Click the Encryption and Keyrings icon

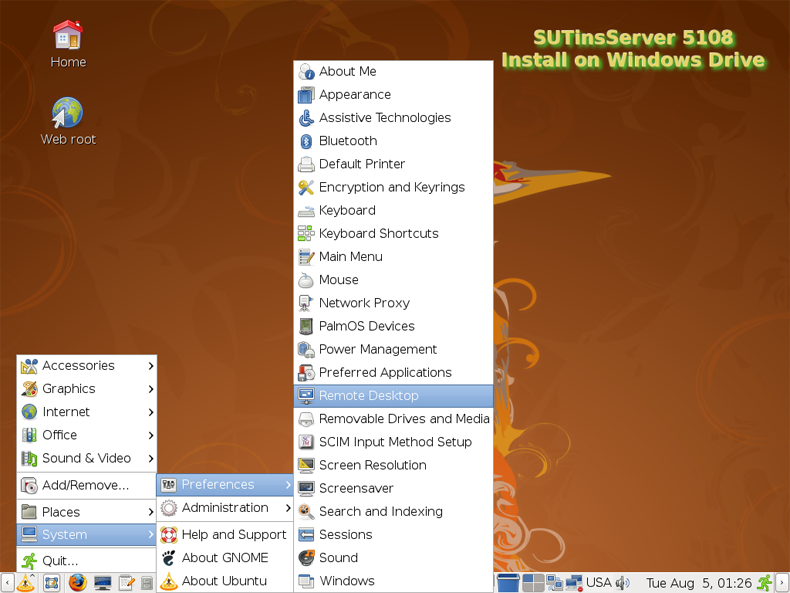pos(306,187)
